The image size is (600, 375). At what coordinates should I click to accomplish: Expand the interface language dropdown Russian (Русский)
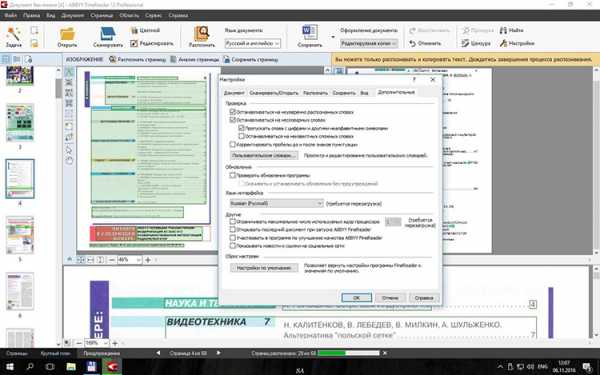[277, 204]
